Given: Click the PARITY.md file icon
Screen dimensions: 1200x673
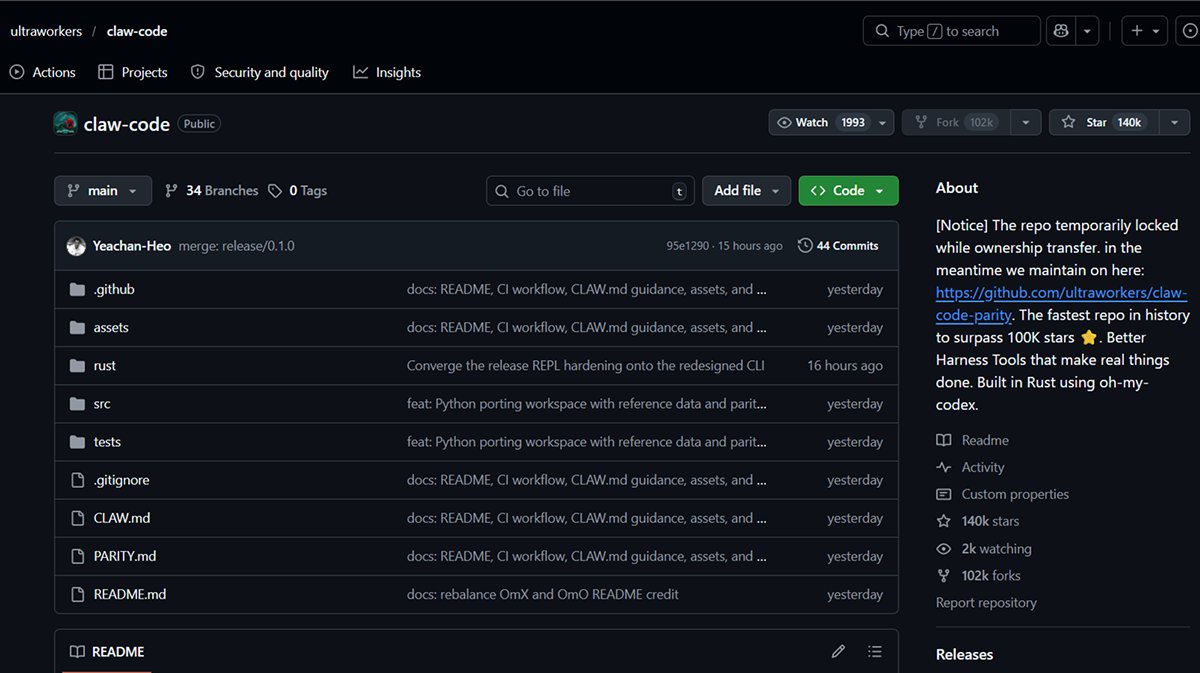Looking at the screenshot, I should pos(77,556).
